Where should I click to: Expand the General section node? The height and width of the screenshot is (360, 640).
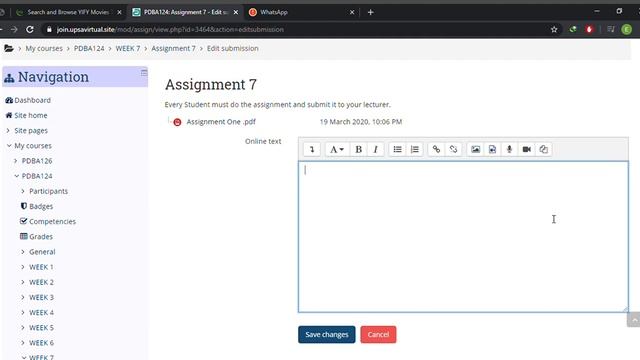[23, 252]
